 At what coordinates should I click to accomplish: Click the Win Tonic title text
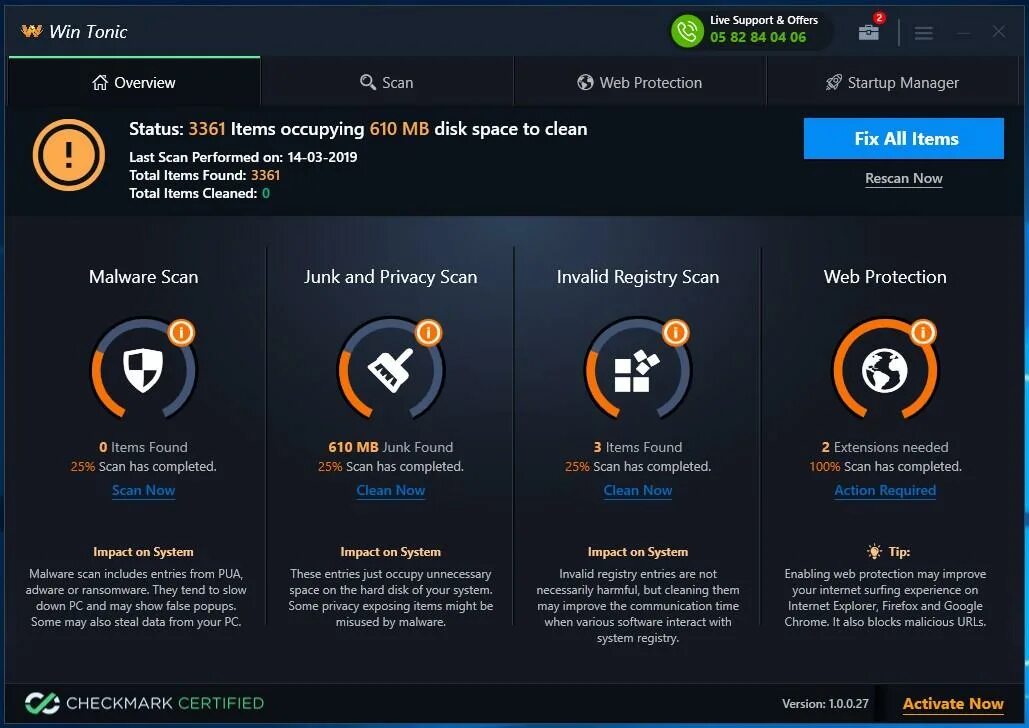point(88,32)
